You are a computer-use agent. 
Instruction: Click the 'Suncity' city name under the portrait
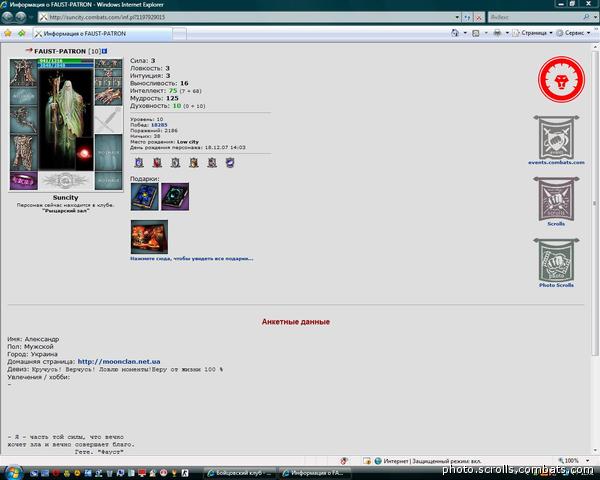coord(65,198)
